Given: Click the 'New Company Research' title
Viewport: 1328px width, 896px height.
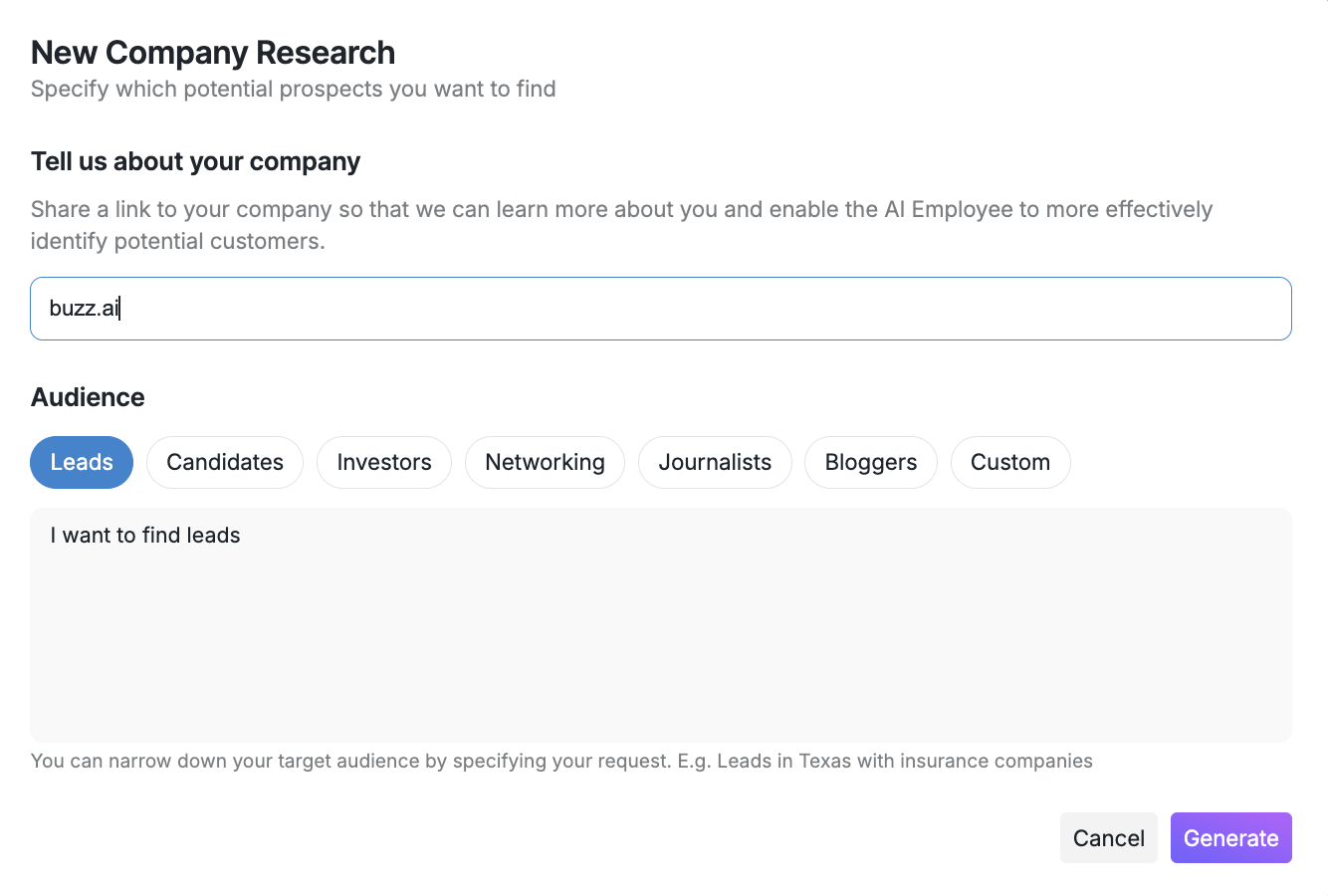Looking at the screenshot, I should pos(213,53).
